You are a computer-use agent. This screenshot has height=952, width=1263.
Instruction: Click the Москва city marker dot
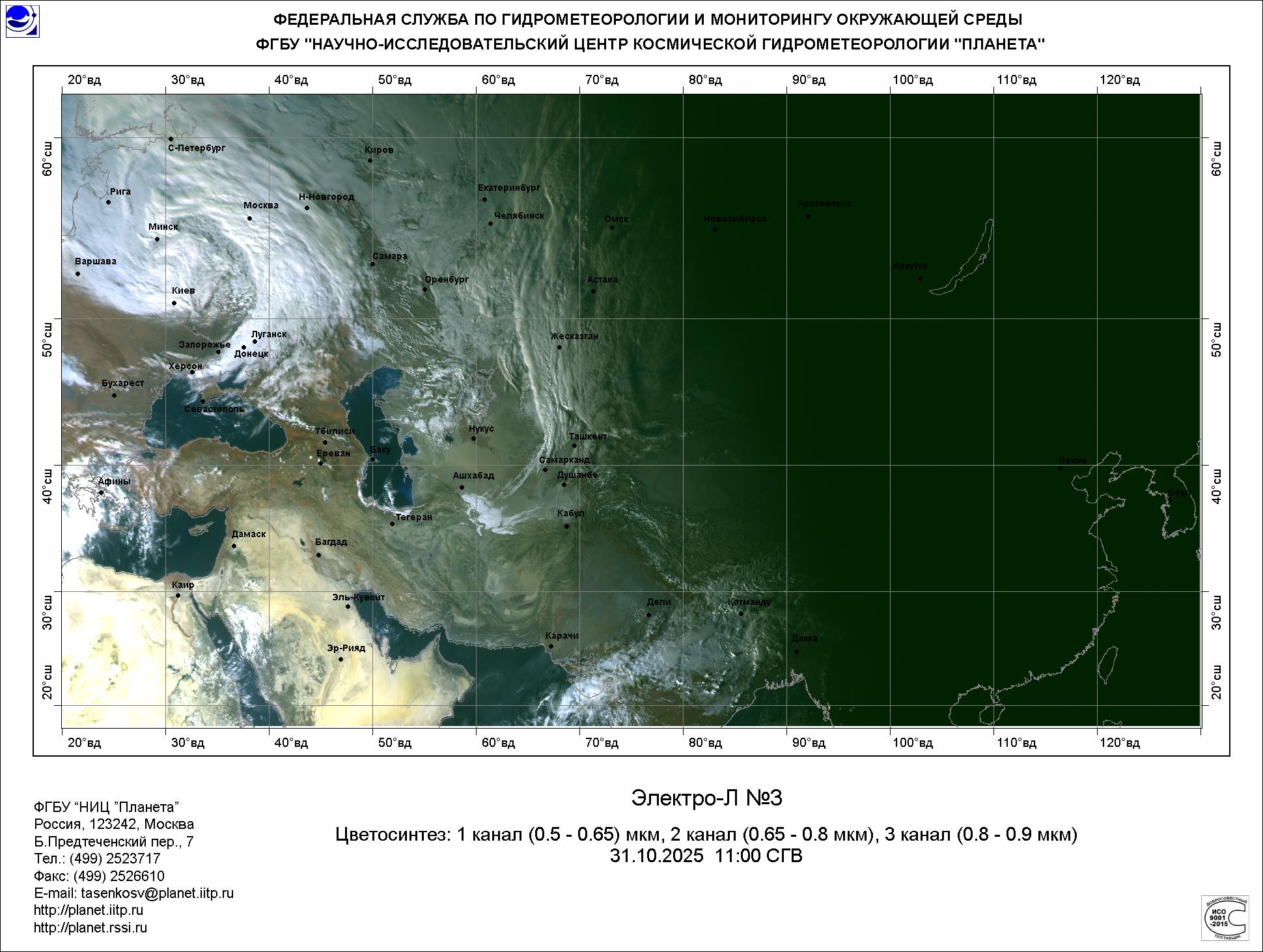tap(249, 219)
